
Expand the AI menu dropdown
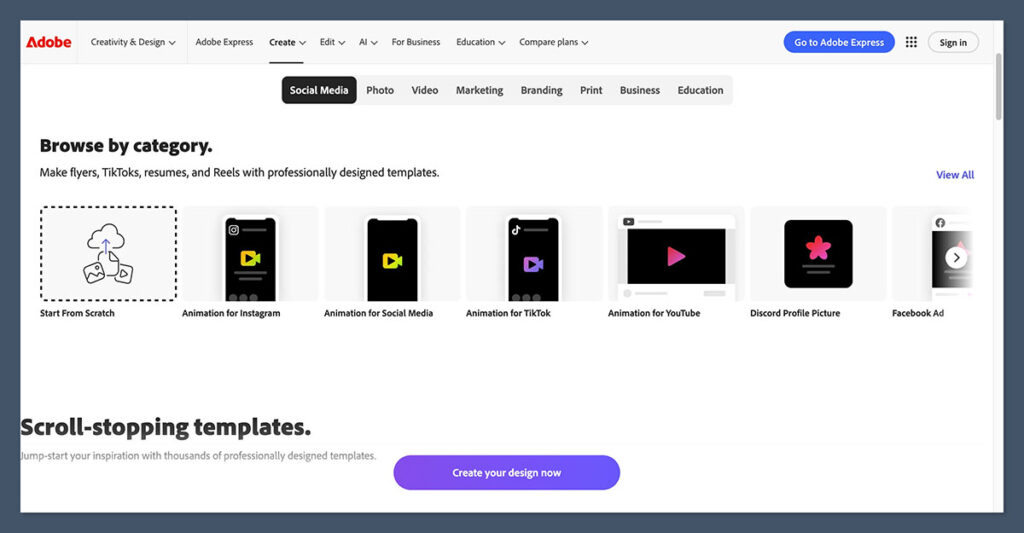pyautogui.click(x=368, y=42)
